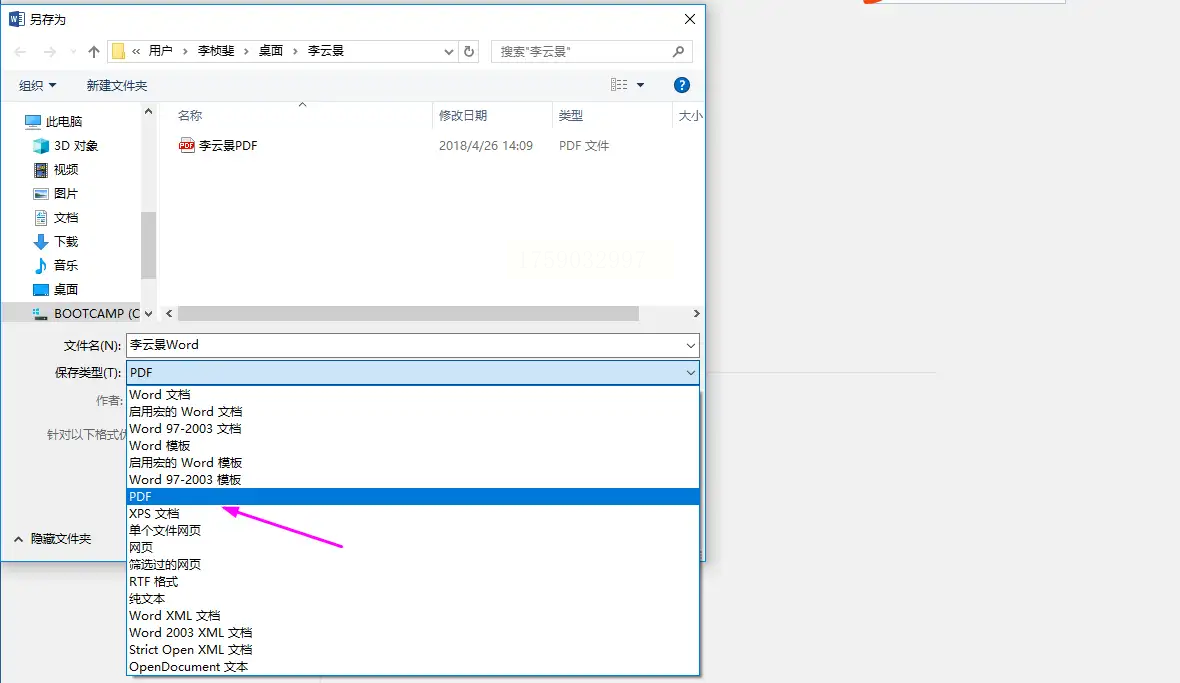
Task: Expand address bar path history
Action: click(449, 51)
